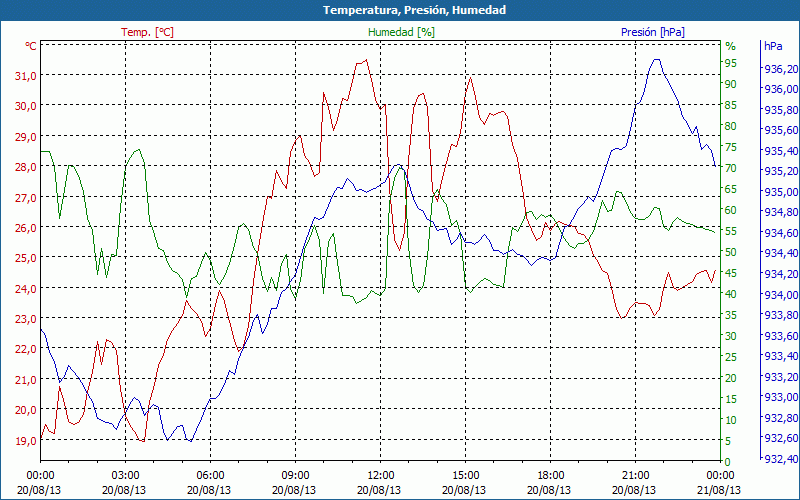
Task: Click humidity axis value 25
Action: (731, 357)
